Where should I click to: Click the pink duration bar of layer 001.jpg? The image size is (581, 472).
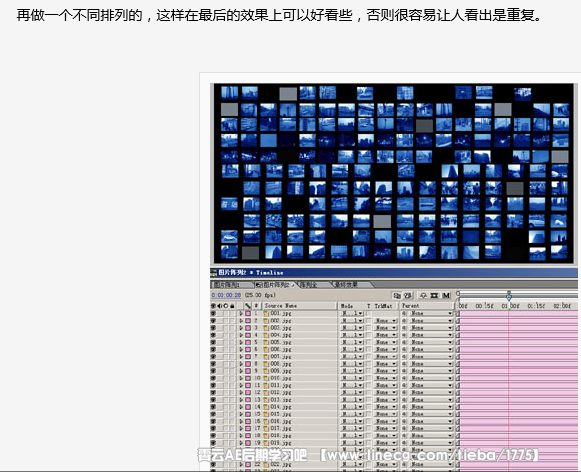coord(518,313)
